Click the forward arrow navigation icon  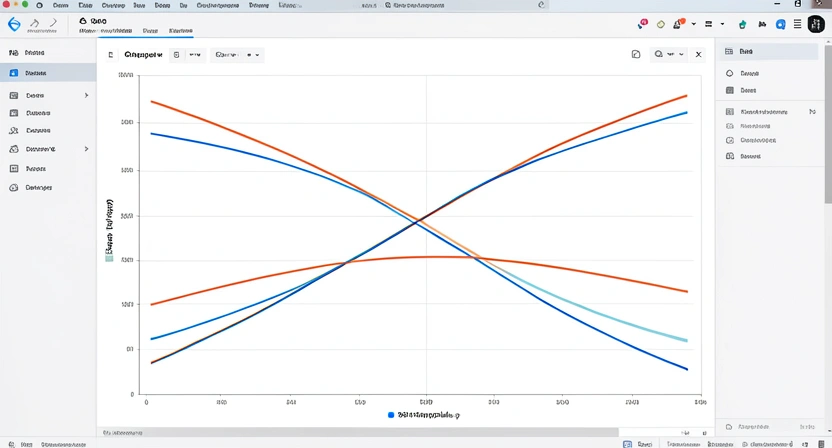[x=54, y=23]
